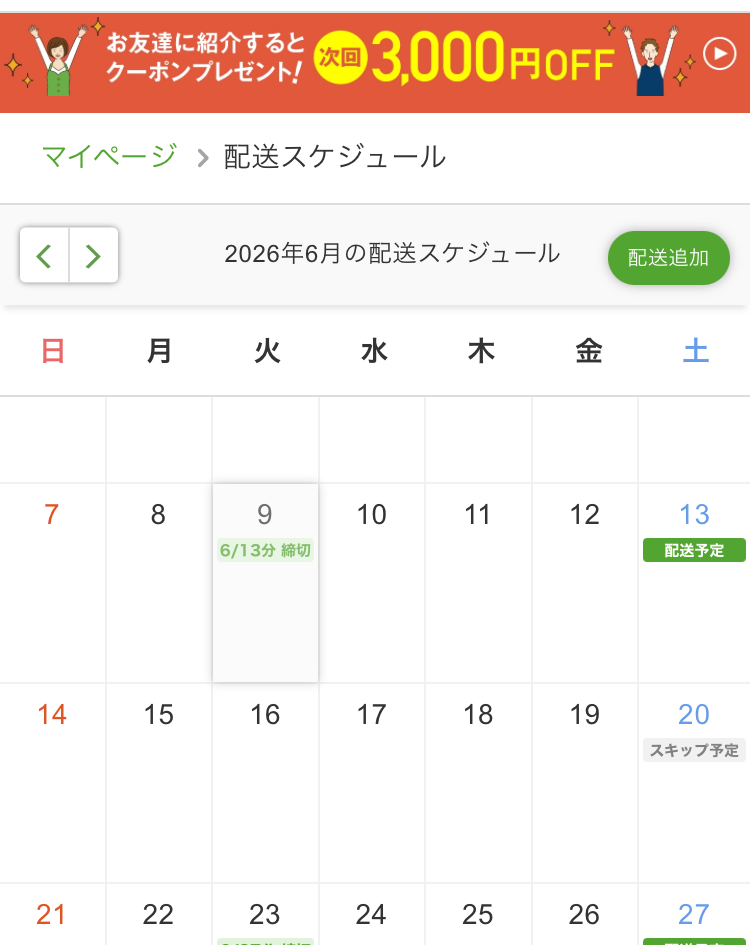The width and height of the screenshot is (750, 949).
Task: Click the breadcrumb chevron separator
Action: pos(203,158)
